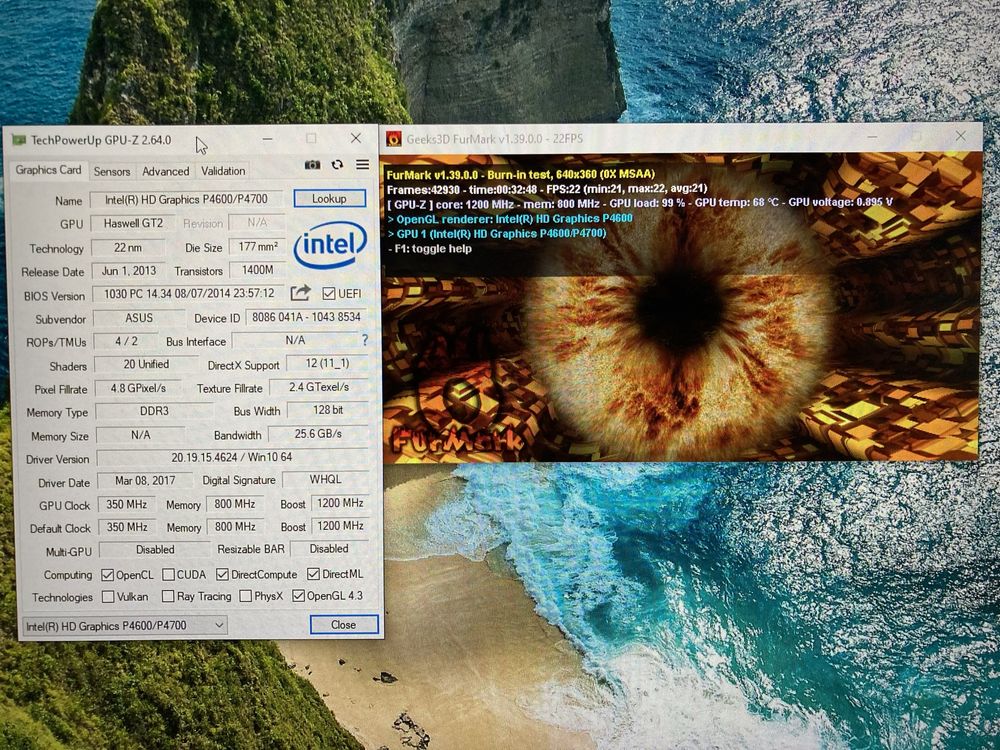Screen dimensions: 1000x750
Task: Click the Subvendor value ASUS
Action: tap(139, 318)
